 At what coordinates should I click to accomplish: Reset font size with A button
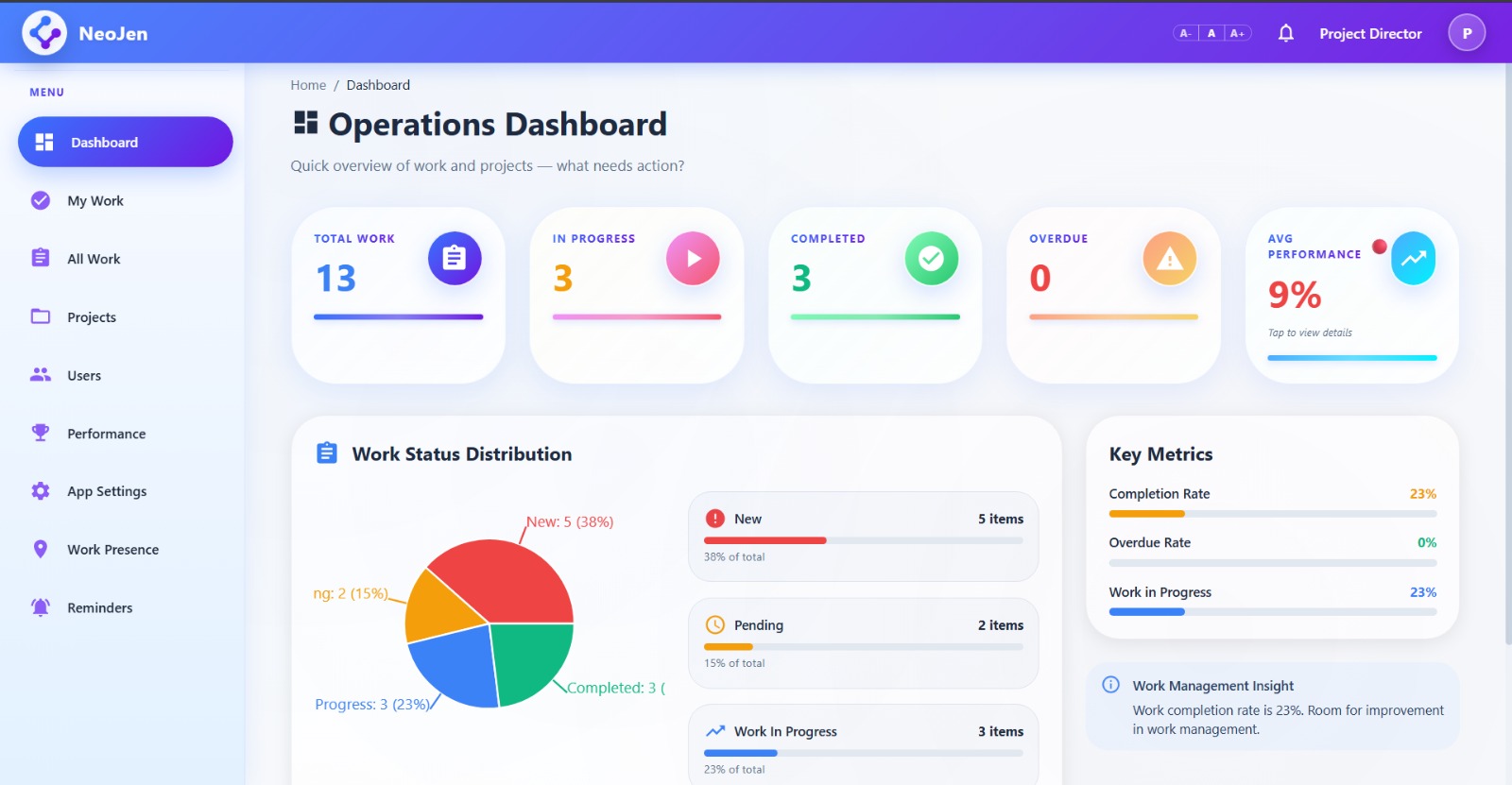coord(1211,33)
